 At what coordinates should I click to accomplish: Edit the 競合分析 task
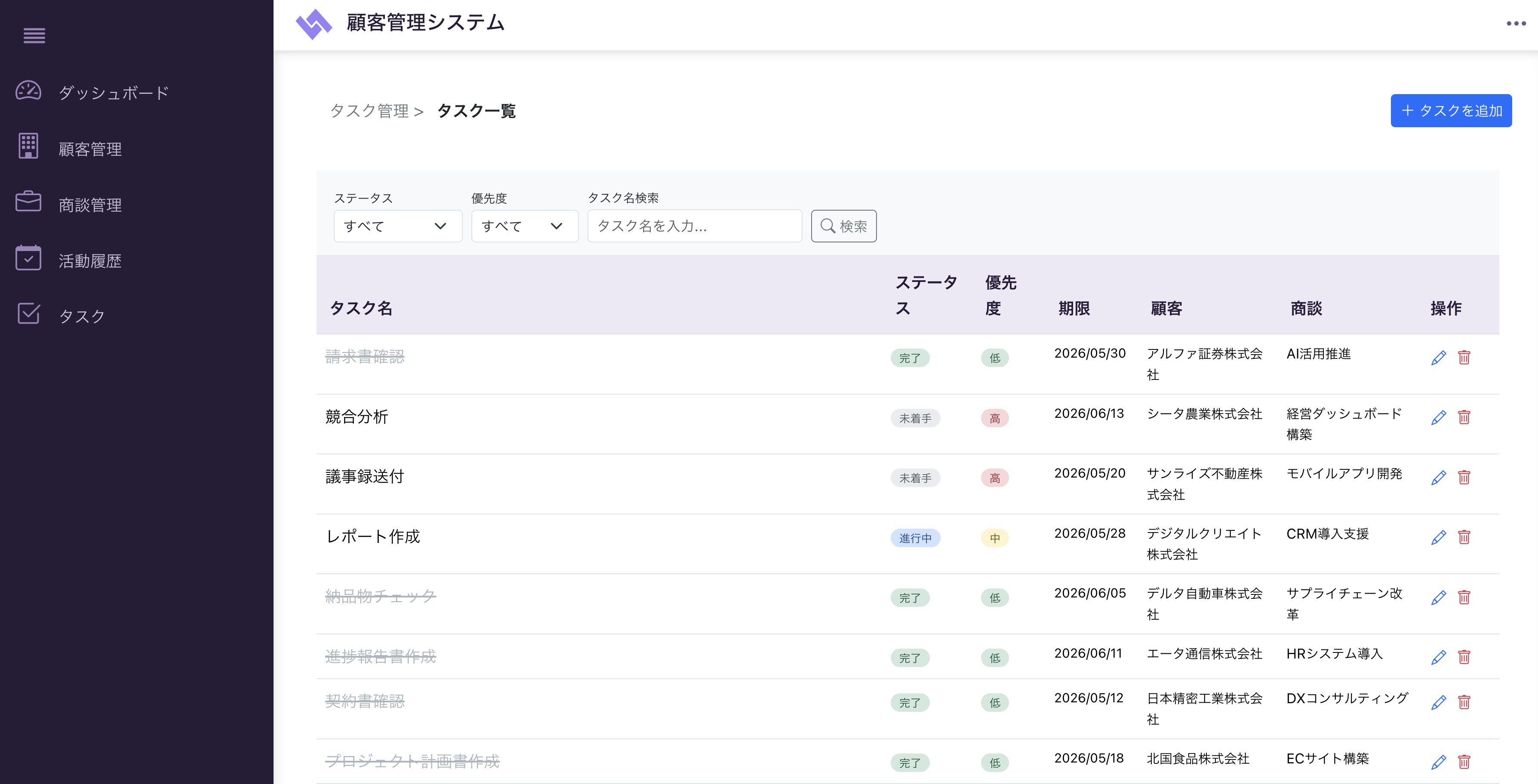(x=1438, y=418)
